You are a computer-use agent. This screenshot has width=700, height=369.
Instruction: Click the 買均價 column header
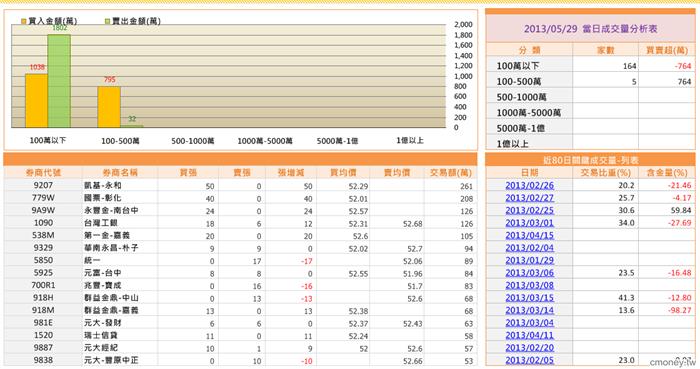(x=343, y=172)
